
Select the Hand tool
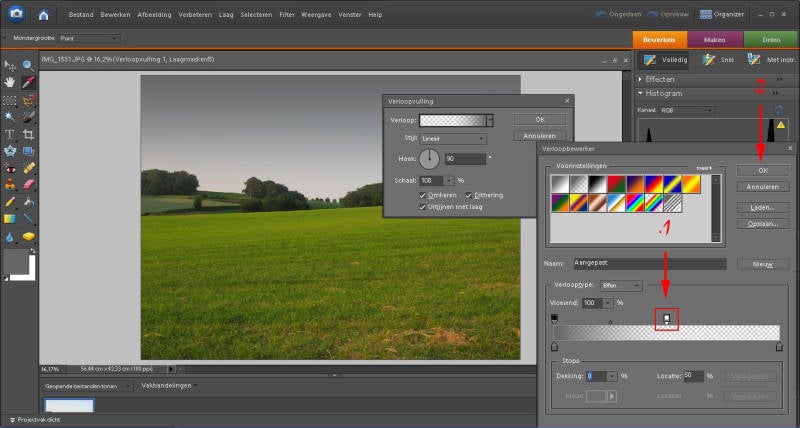coord(10,82)
